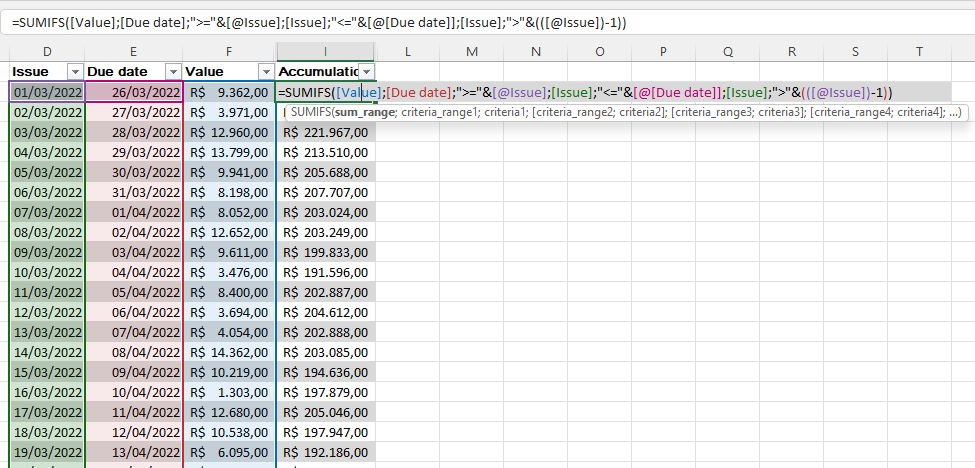Select Due date cell 05/04/2022
The height and width of the screenshot is (468, 975).
134,292
